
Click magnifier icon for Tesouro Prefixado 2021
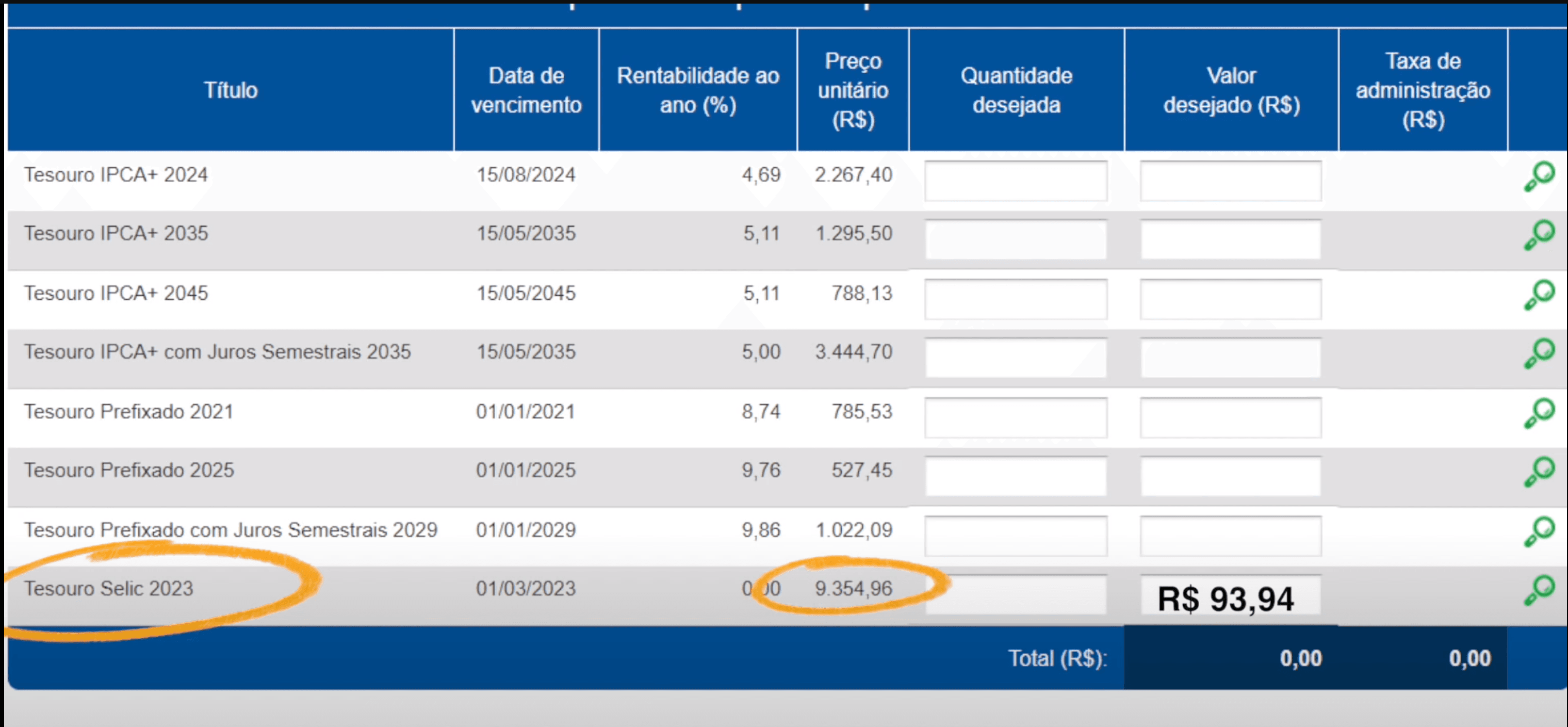click(x=1539, y=413)
